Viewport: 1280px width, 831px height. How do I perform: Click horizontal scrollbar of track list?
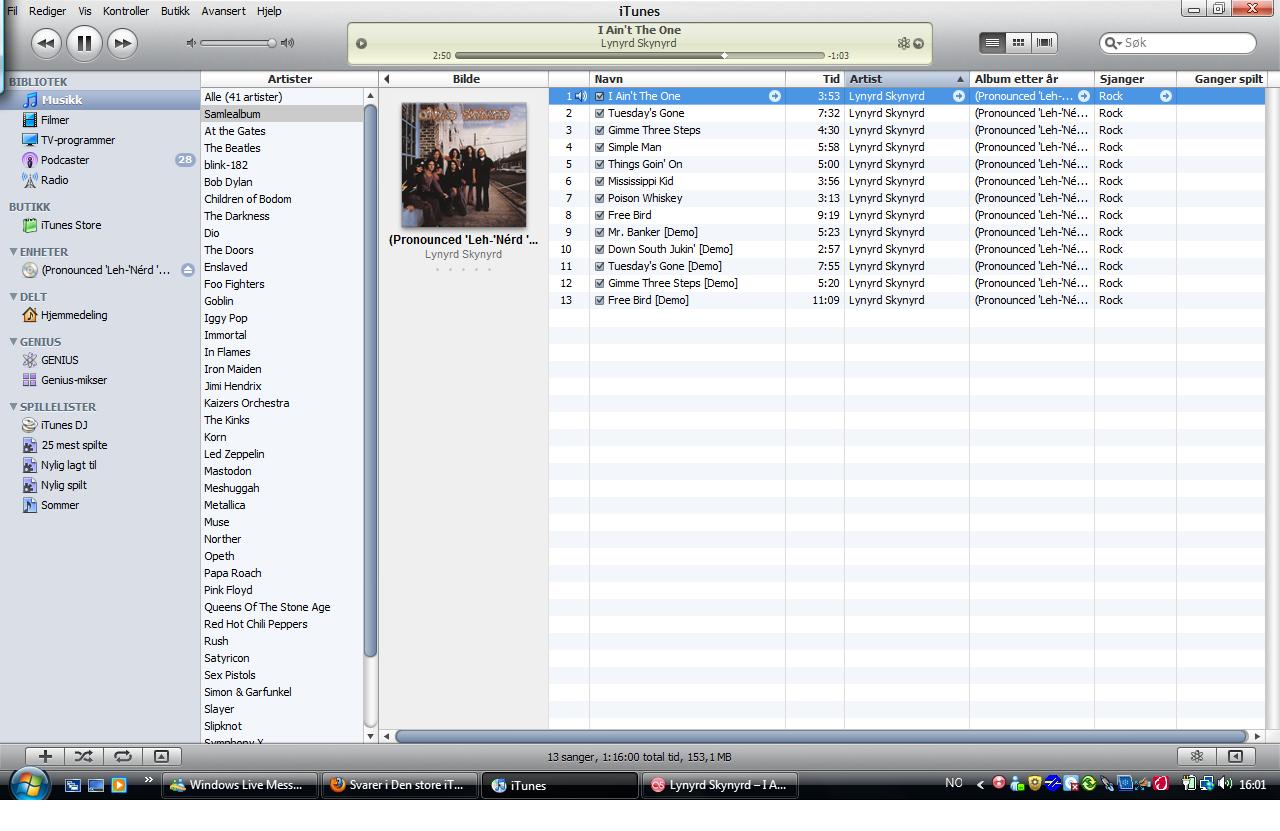(822, 736)
